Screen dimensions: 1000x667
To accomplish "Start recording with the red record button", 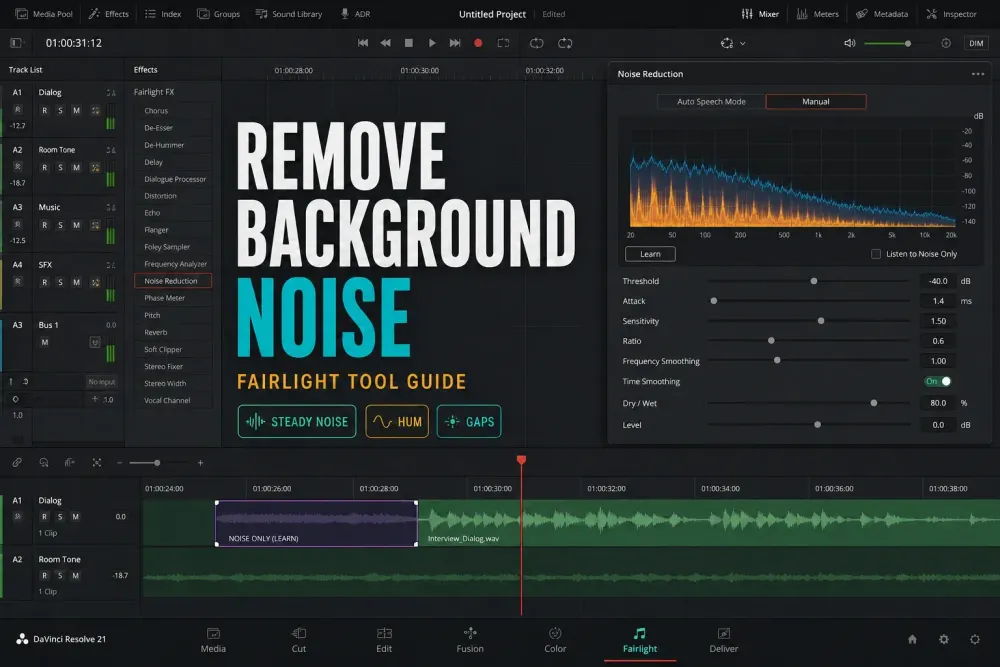I will point(478,43).
